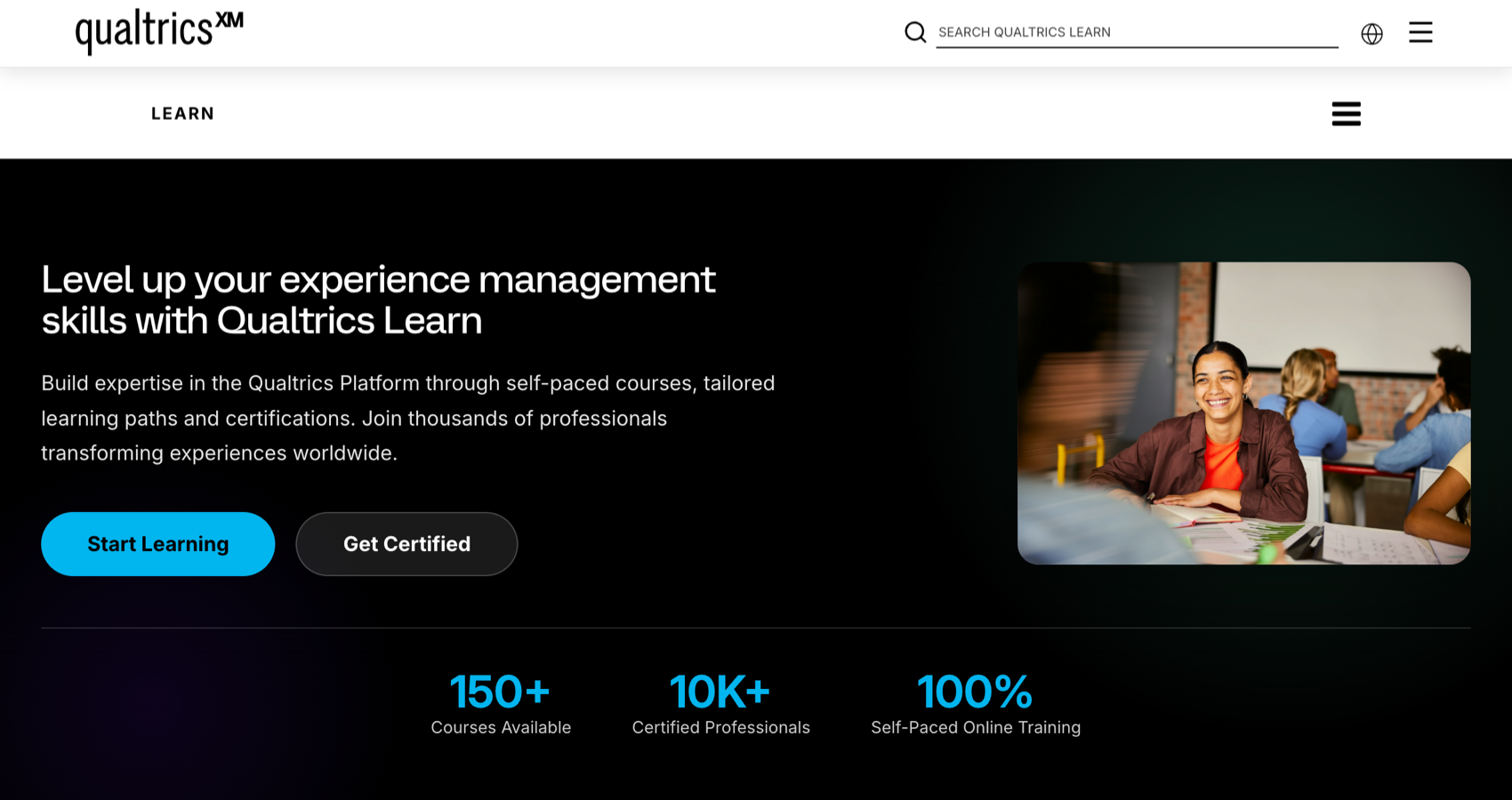Viewport: 1512px width, 800px height.
Task: Click the Get Certified button
Action: (x=406, y=544)
